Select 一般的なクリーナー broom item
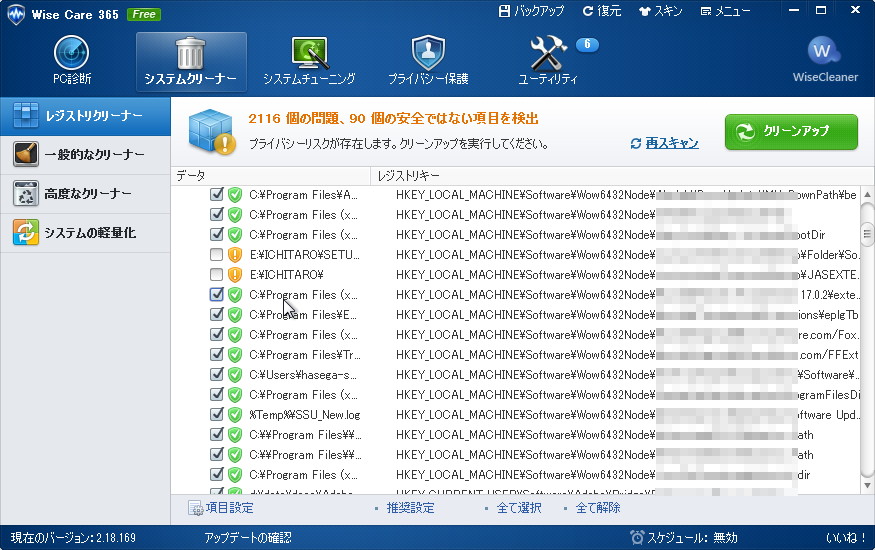The width and height of the screenshot is (875, 550). [x=85, y=155]
